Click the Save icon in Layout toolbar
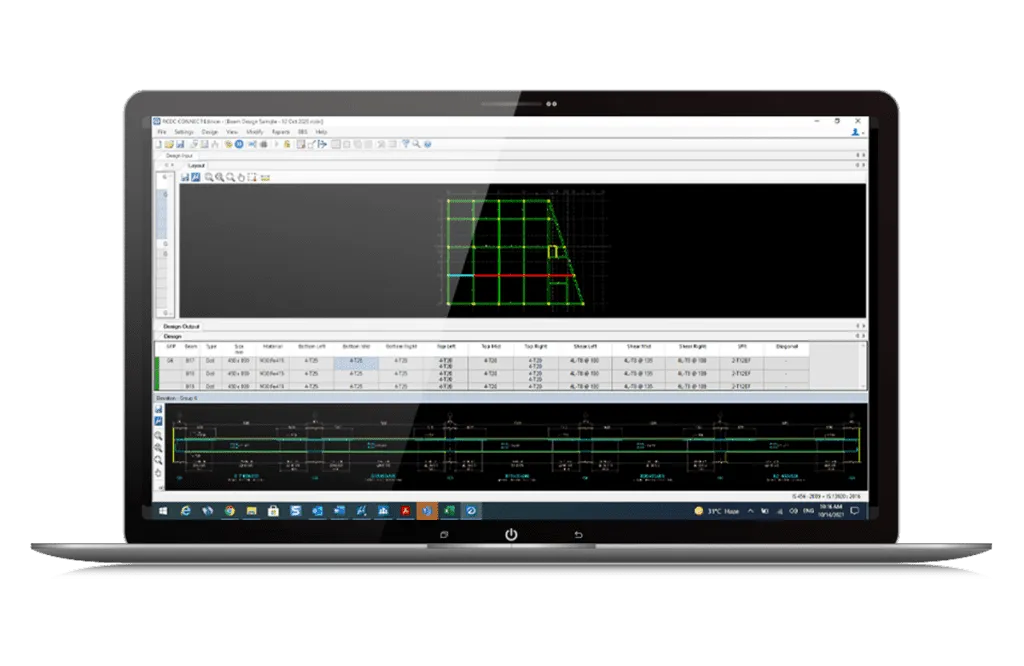Screen dimensions: 1024x666 point(185,177)
